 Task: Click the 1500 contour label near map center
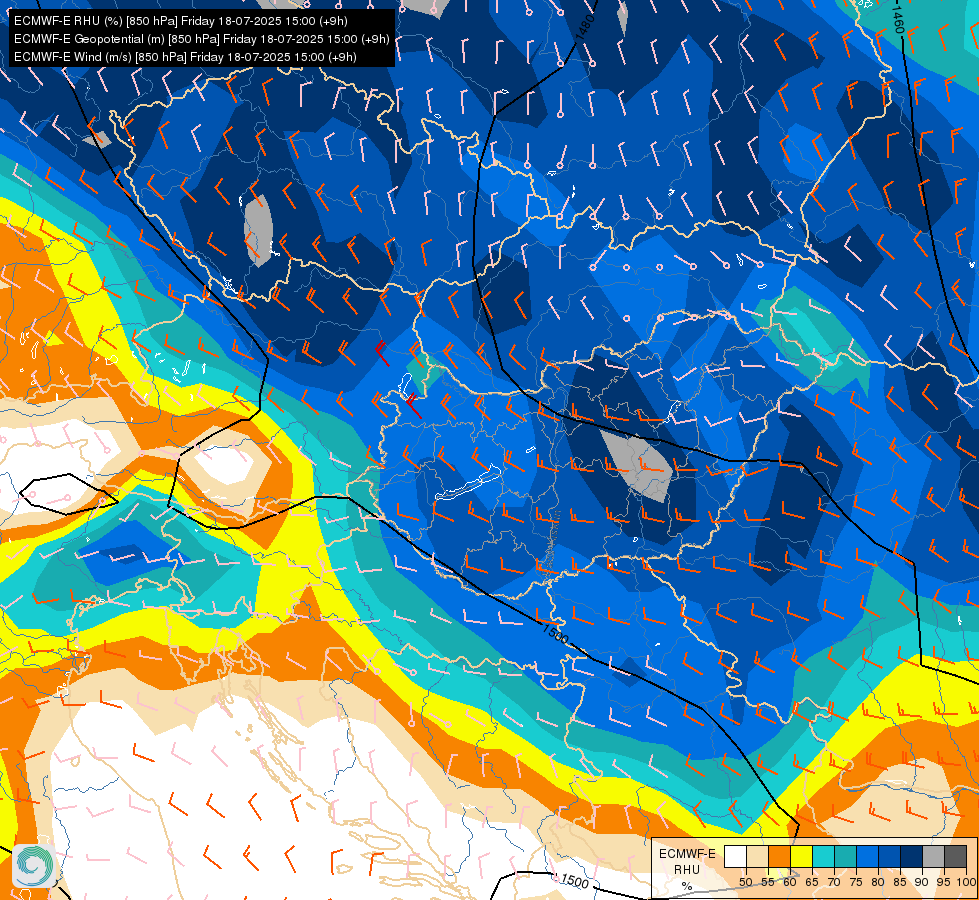pyautogui.click(x=556, y=633)
